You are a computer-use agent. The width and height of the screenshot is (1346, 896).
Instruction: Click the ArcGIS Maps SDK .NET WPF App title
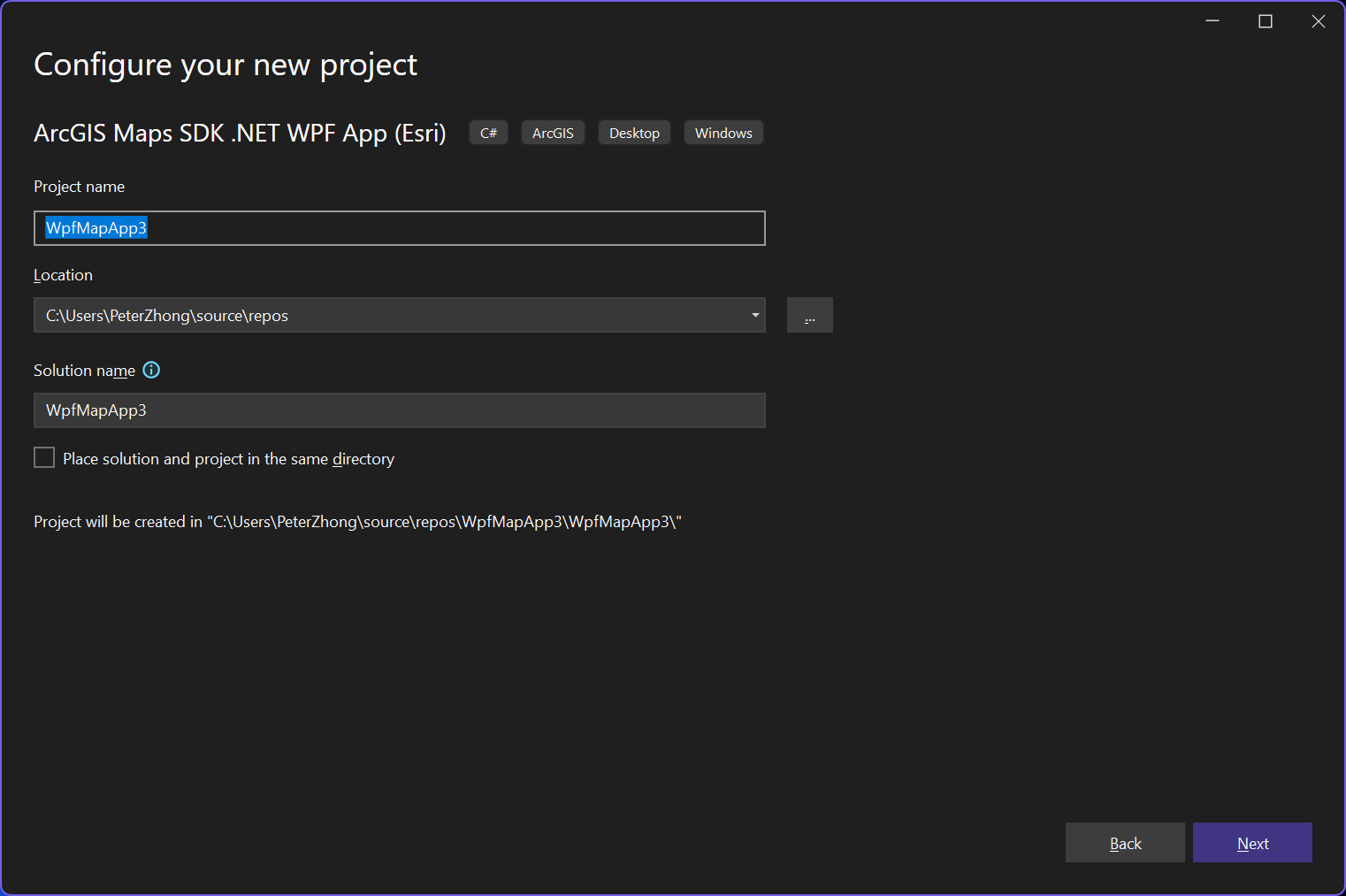tap(240, 133)
